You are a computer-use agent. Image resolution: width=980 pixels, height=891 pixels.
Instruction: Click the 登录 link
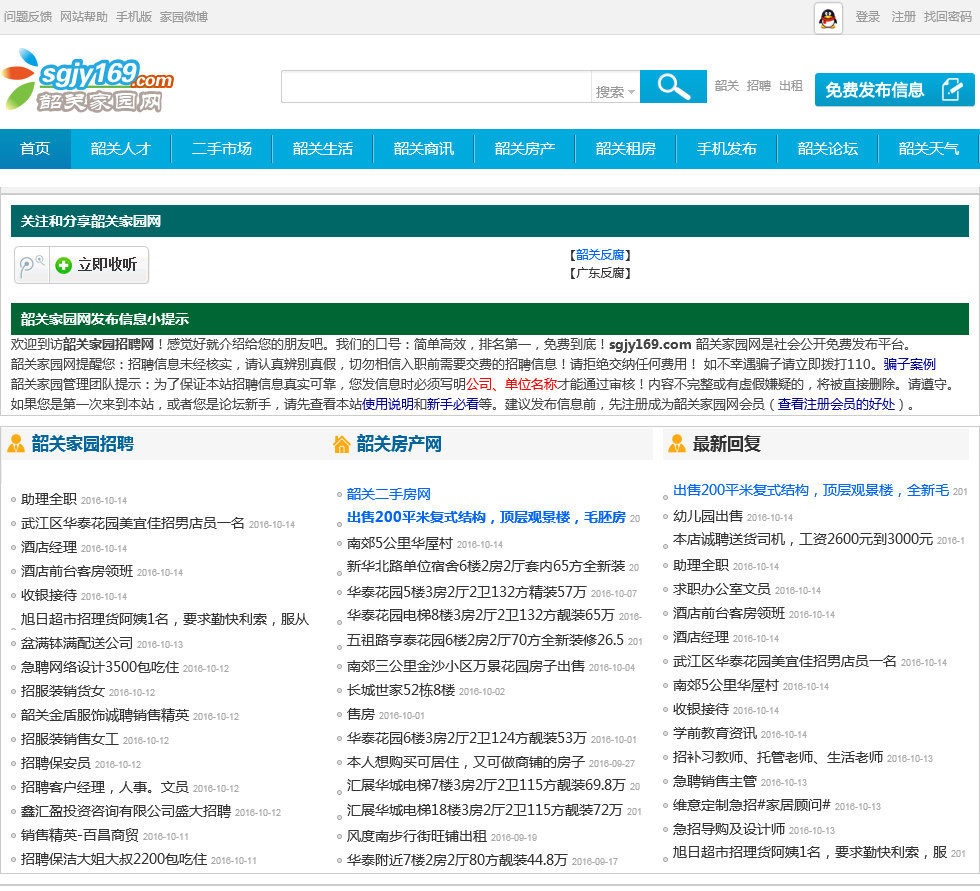(868, 17)
